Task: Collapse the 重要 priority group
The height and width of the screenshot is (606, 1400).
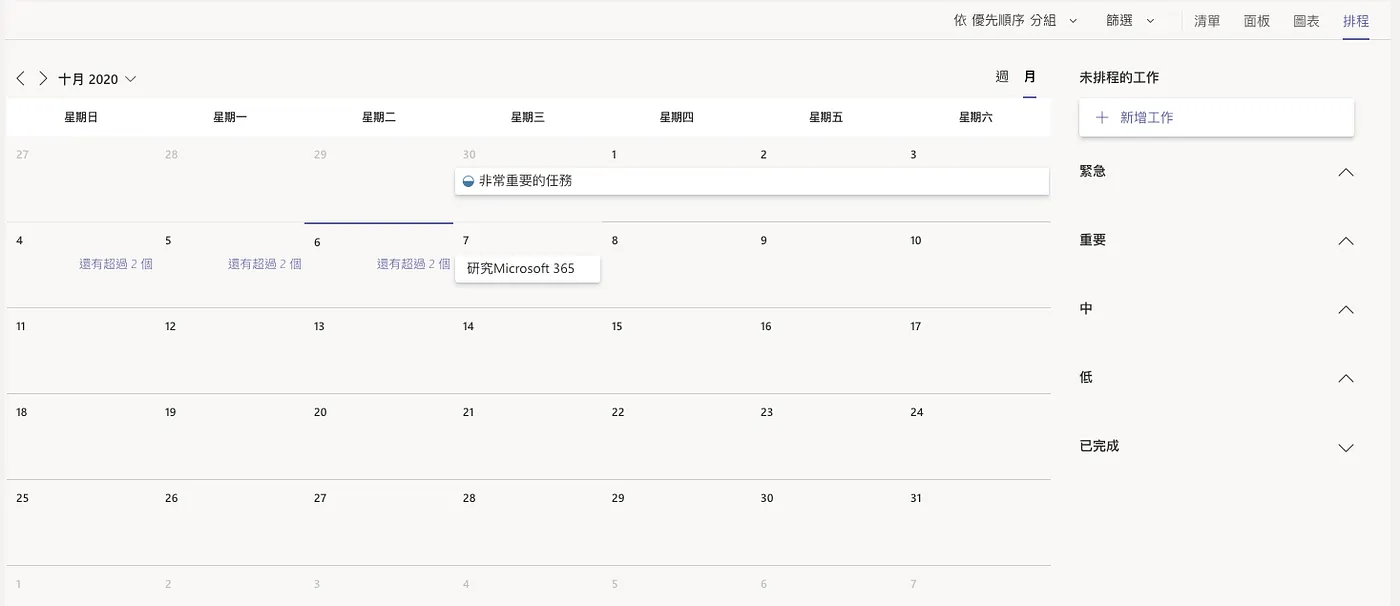Action: (x=1346, y=241)
